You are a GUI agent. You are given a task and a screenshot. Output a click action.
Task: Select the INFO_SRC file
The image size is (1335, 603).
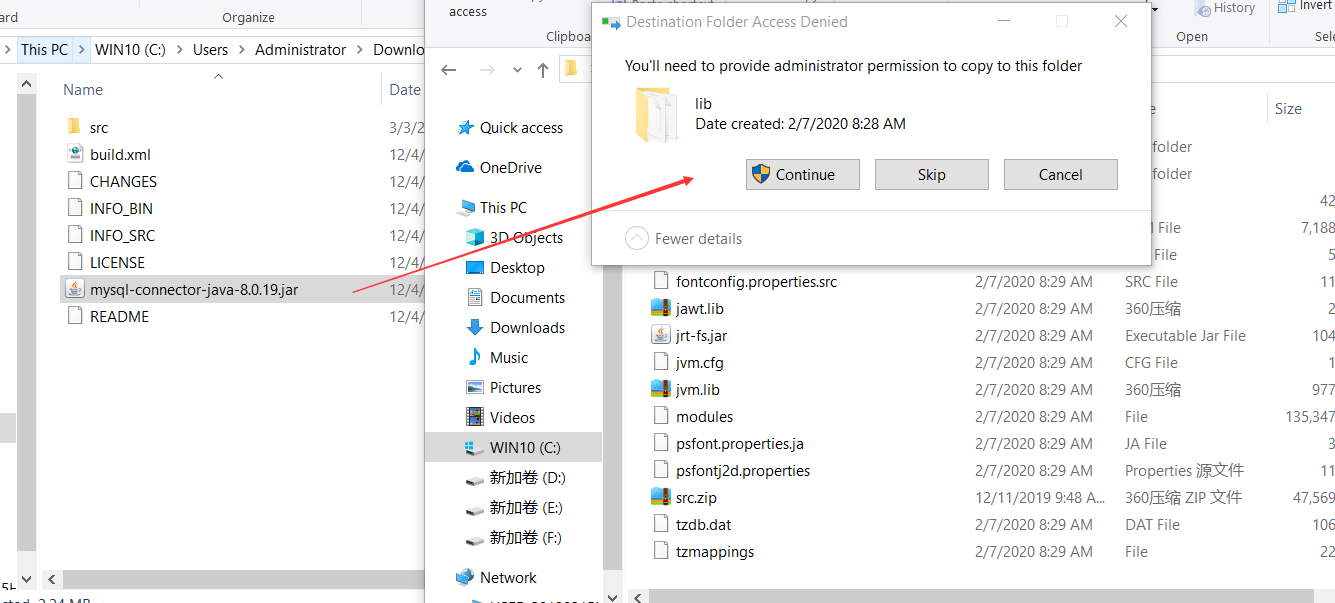122,236
